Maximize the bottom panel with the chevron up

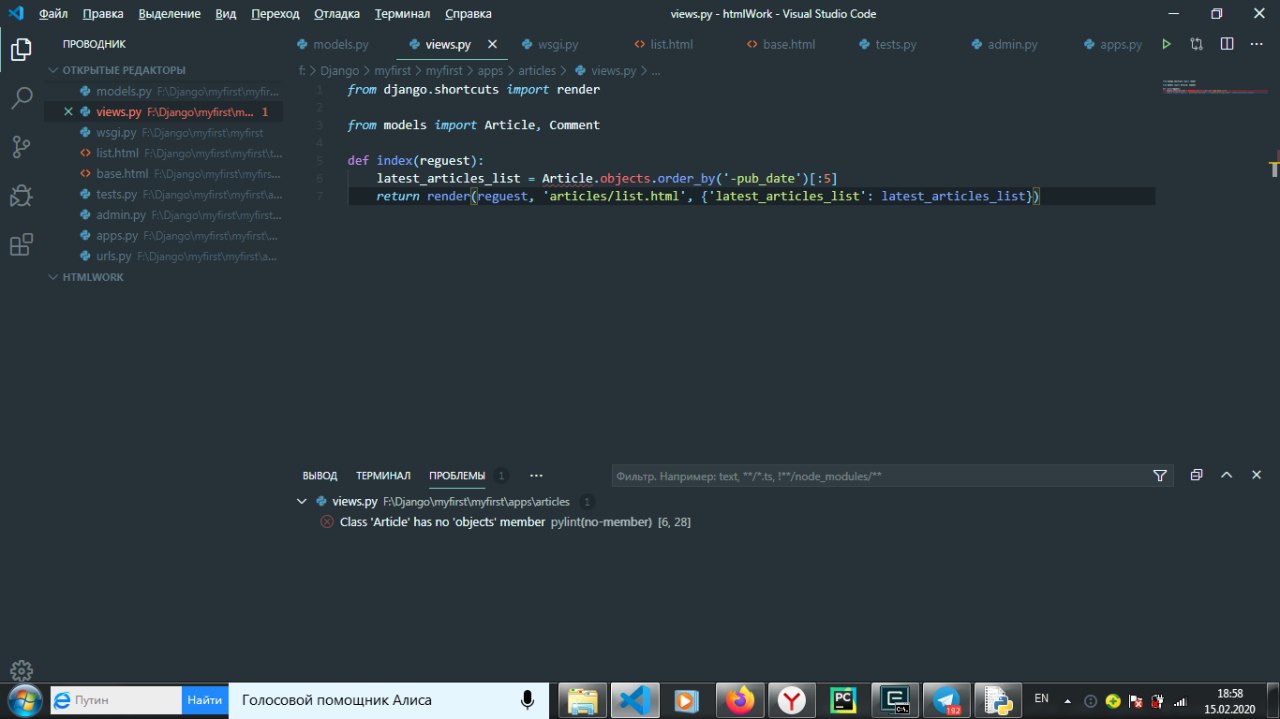[1226, 476]
